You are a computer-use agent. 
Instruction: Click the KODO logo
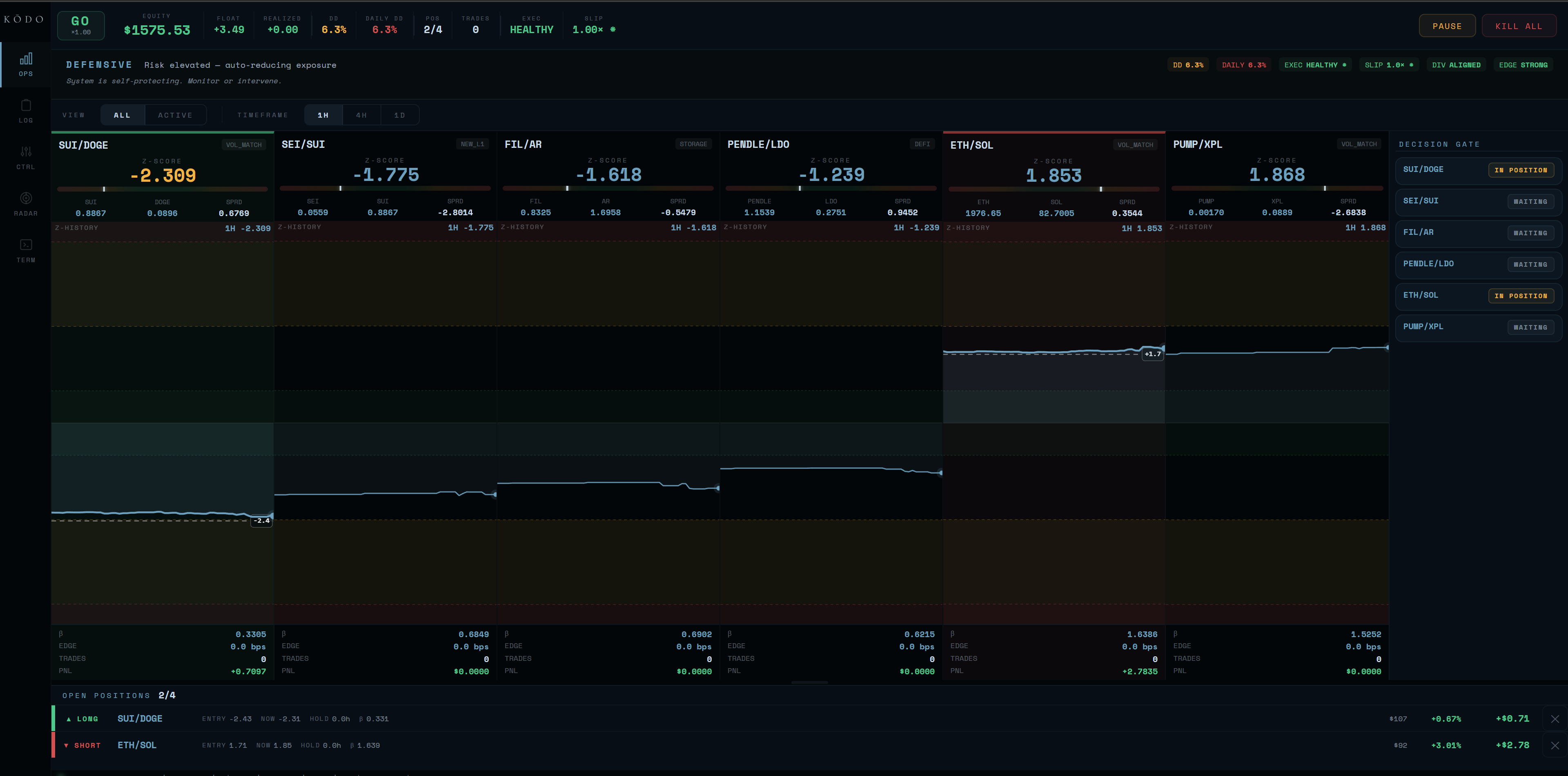pos(24,20)
